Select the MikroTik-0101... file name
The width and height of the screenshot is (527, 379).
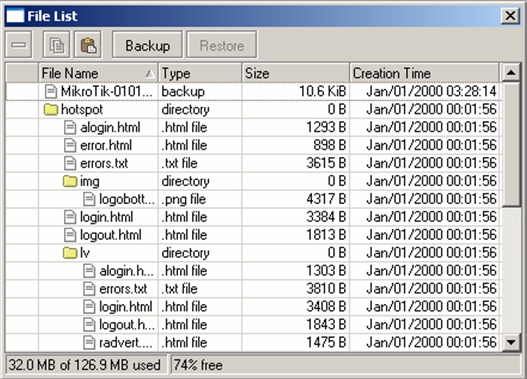[107, 91]
